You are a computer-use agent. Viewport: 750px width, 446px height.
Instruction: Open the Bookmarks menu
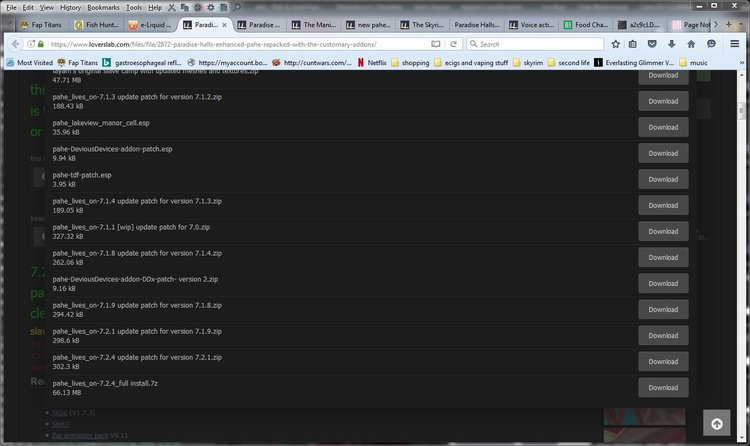(x=103, y=7)
